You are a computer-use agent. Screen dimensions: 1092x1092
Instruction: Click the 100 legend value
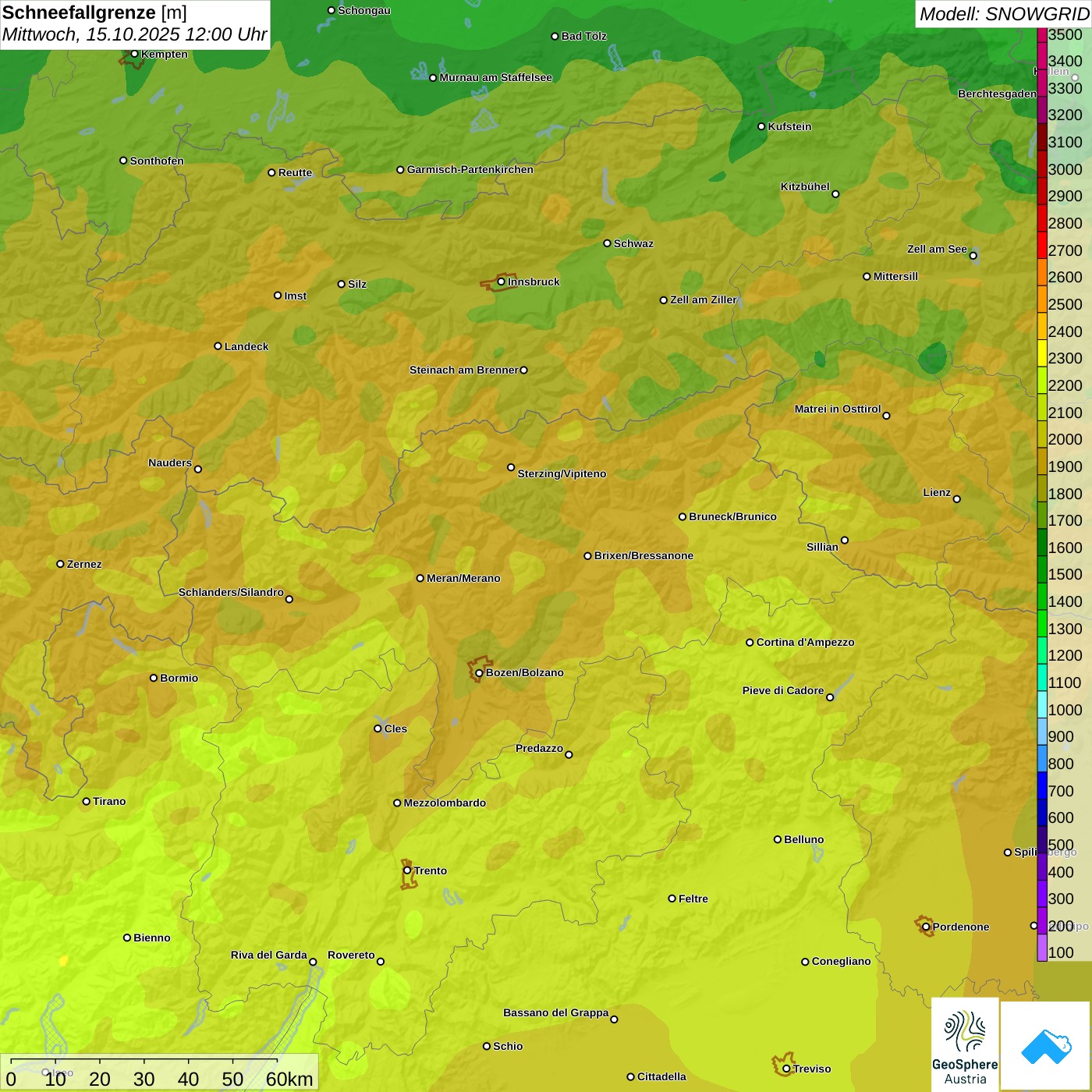click(1061, 952)
